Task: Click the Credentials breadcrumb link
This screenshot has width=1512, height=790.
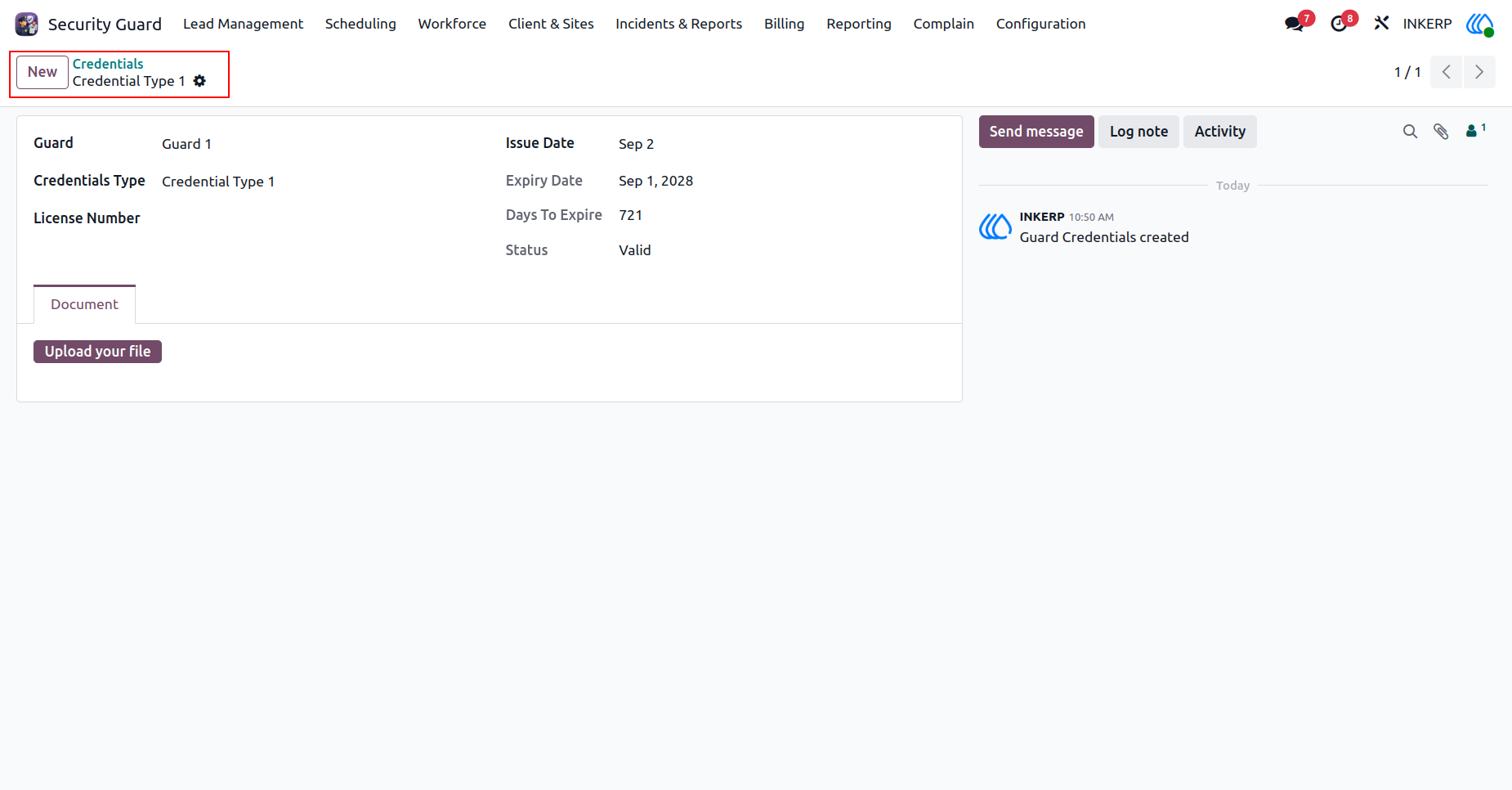Action: pyautogui.click(x=108, y=64)
